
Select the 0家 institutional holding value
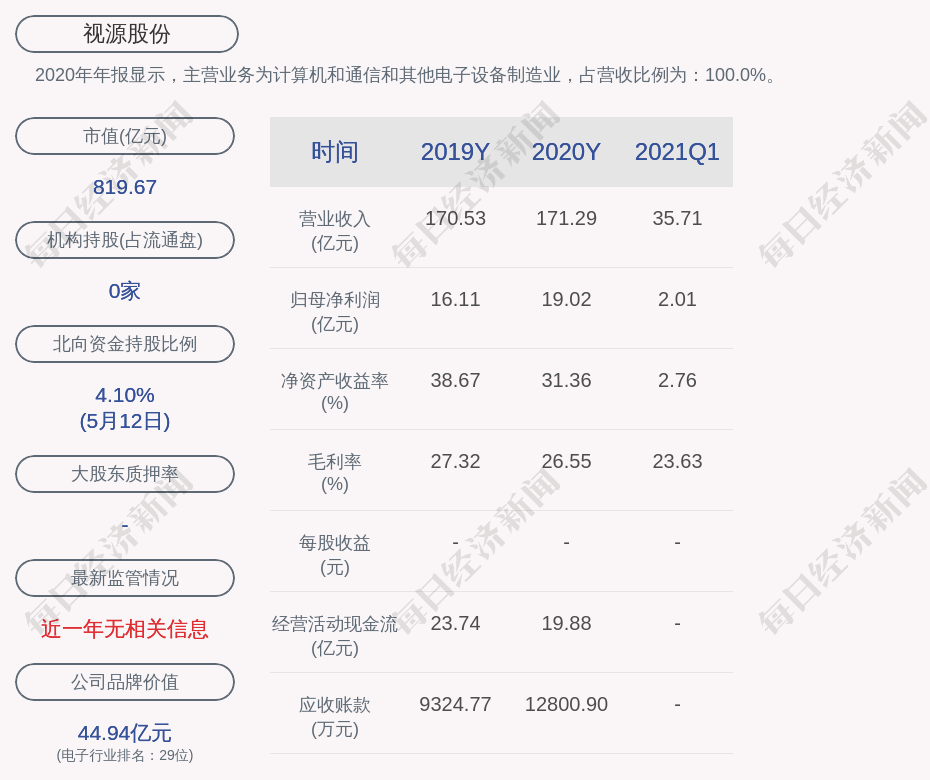click(125, 291)
